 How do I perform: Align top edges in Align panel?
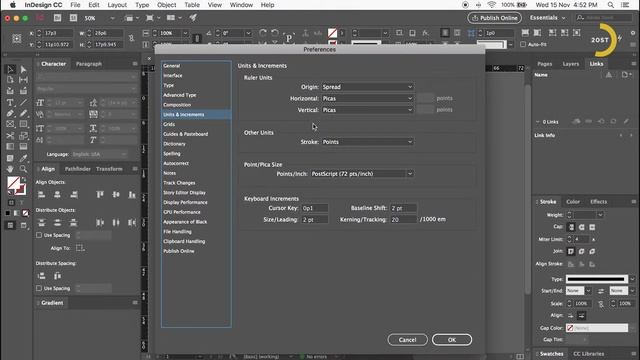coord(100,195)
